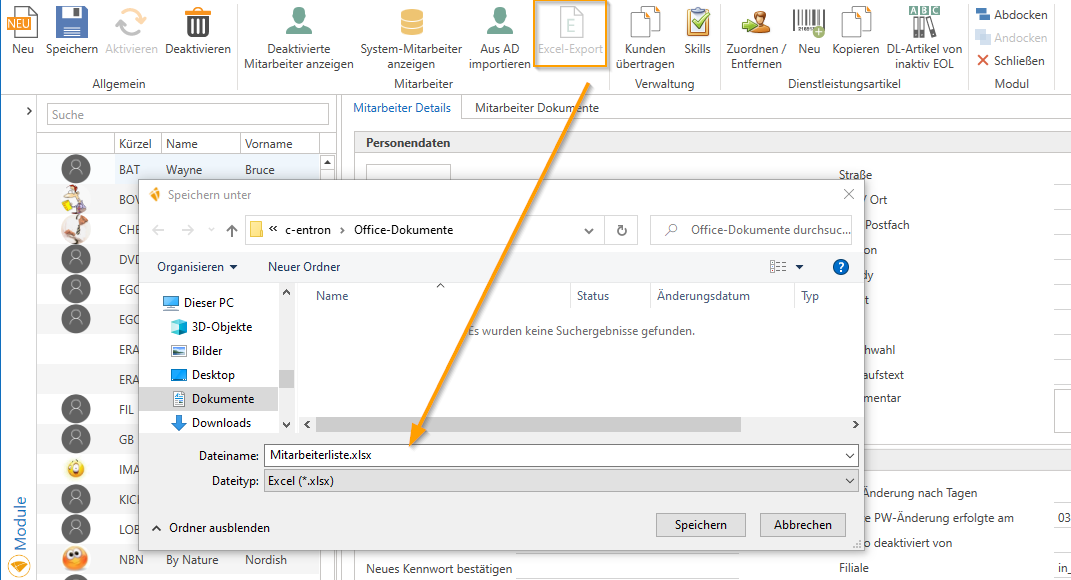Expand the Organisieren menu in dialog
The image size is (1071, 580).
pos(197,267)
